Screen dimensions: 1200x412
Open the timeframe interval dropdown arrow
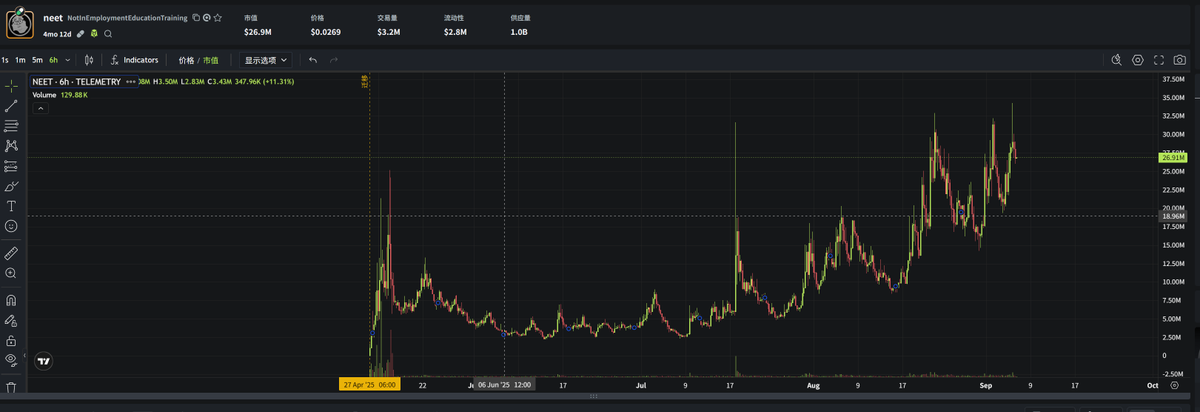pyautogui.click(x=68, y=60)
